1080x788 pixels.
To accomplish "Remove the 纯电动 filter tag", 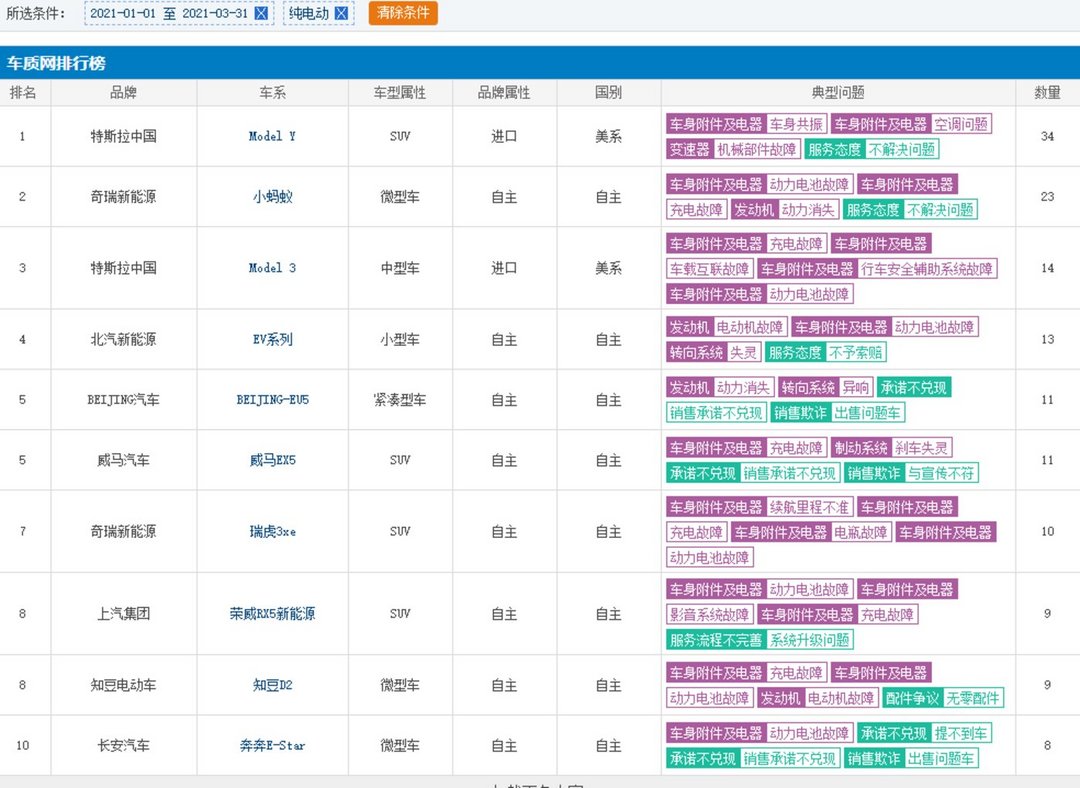I will click(341, 13).
